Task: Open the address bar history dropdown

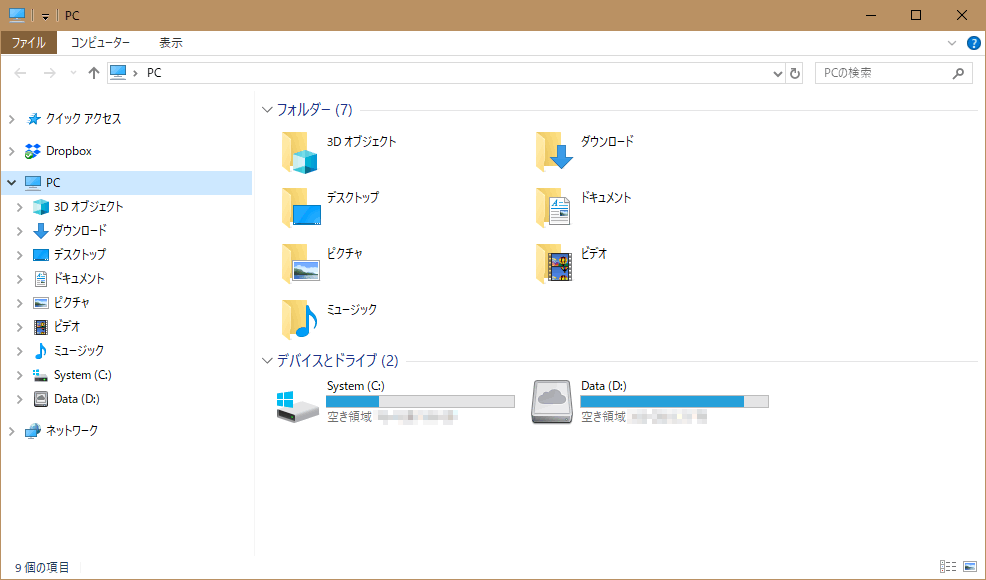Action: pyautogui.click(x=779, y=73)
